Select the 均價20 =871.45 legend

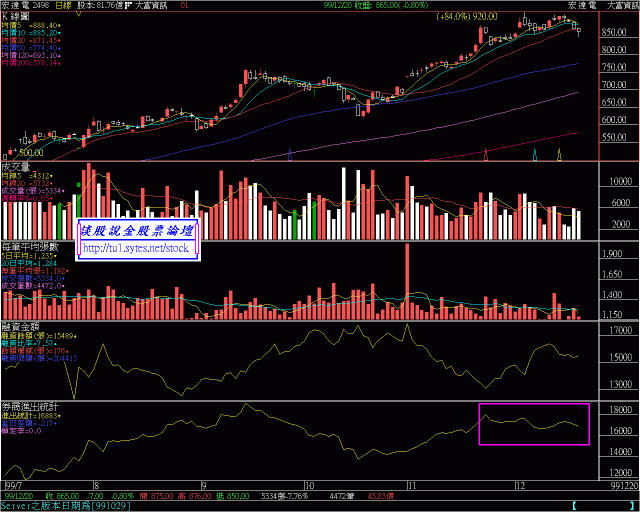click(31, 40)
